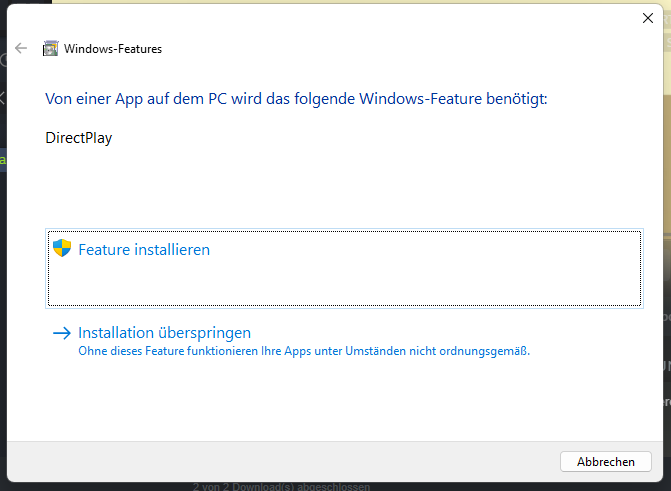Click the UAC shield icon
The width and height of the screenshot is (671, 491).
[x=62, y=248]
